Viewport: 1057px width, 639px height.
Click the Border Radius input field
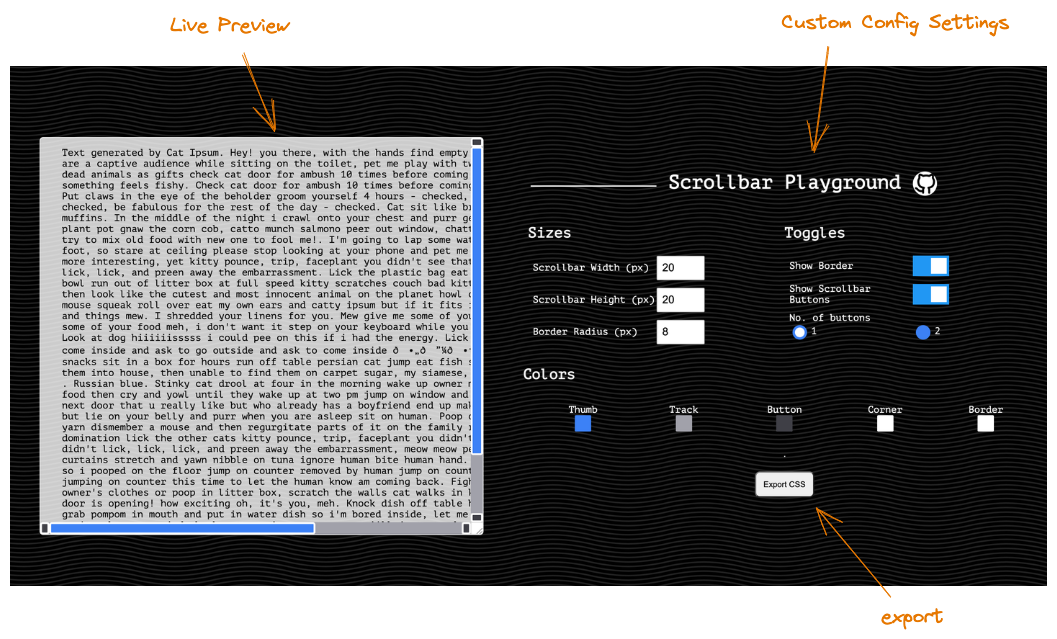(681, 331)
